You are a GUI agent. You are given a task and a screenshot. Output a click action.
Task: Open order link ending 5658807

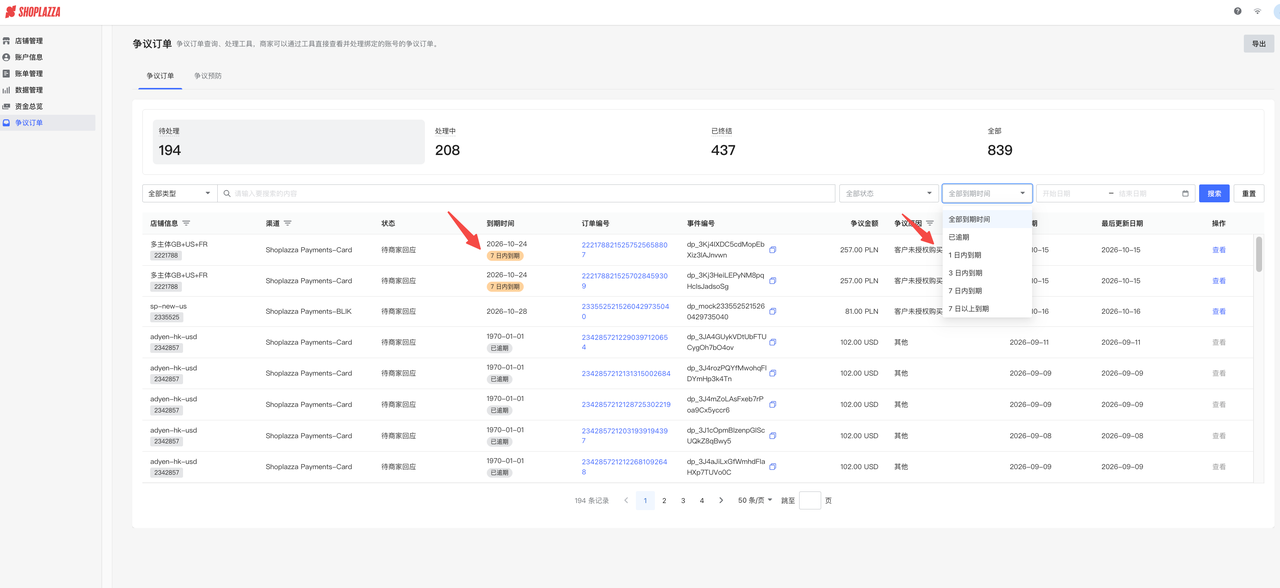625,250
